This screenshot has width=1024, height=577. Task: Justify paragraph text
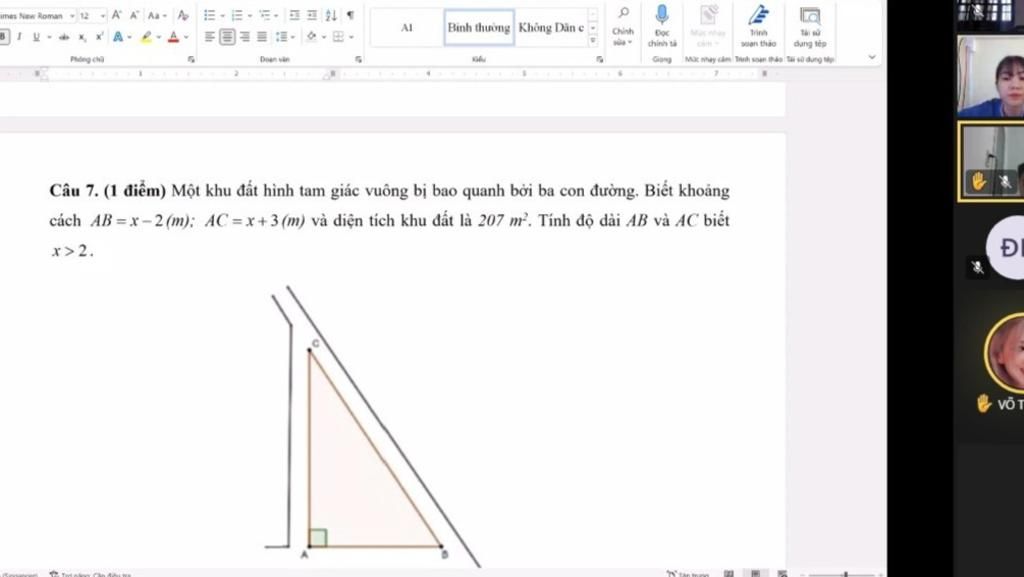(262, 37)
